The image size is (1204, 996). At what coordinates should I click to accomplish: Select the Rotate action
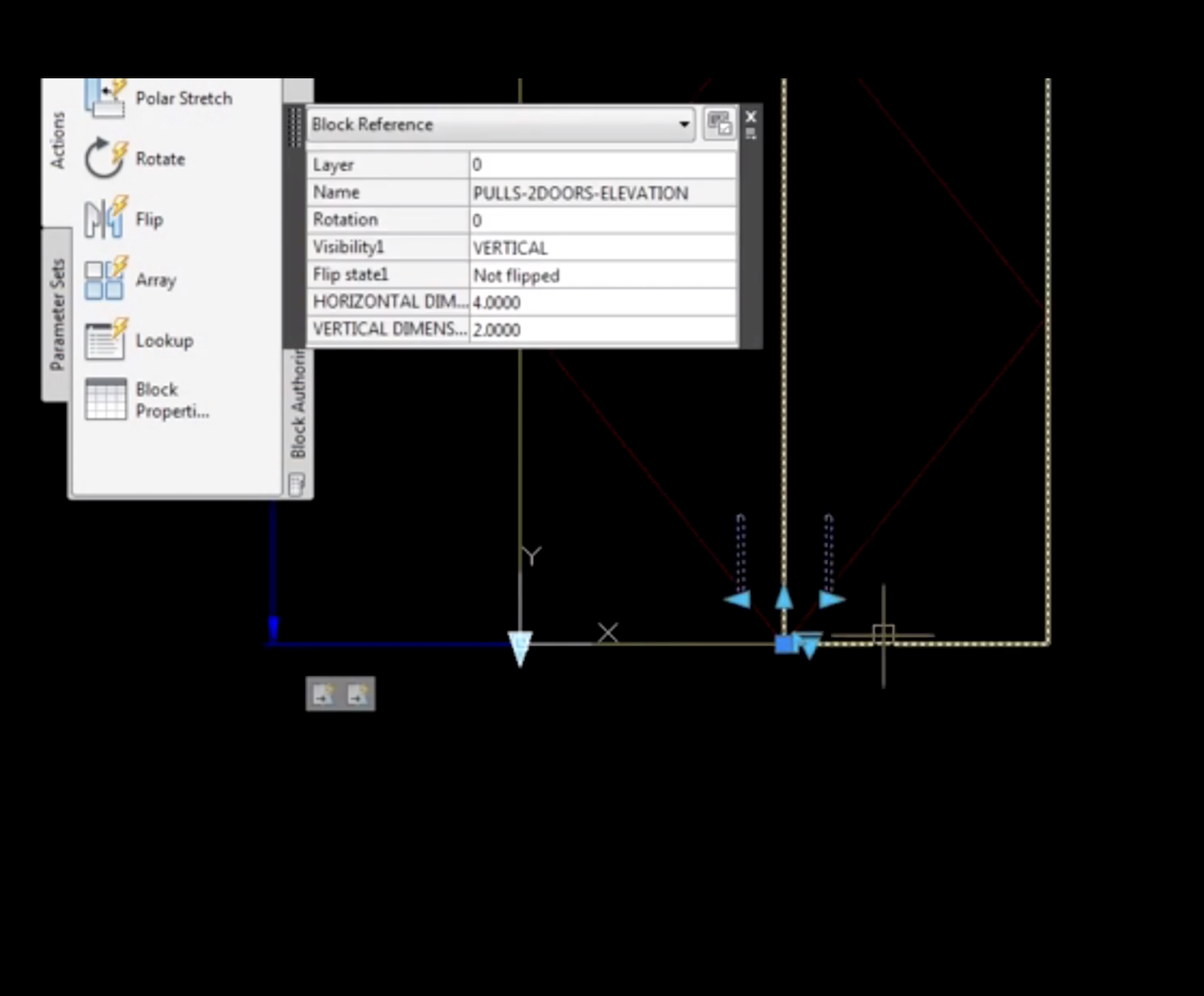(160, 158)
